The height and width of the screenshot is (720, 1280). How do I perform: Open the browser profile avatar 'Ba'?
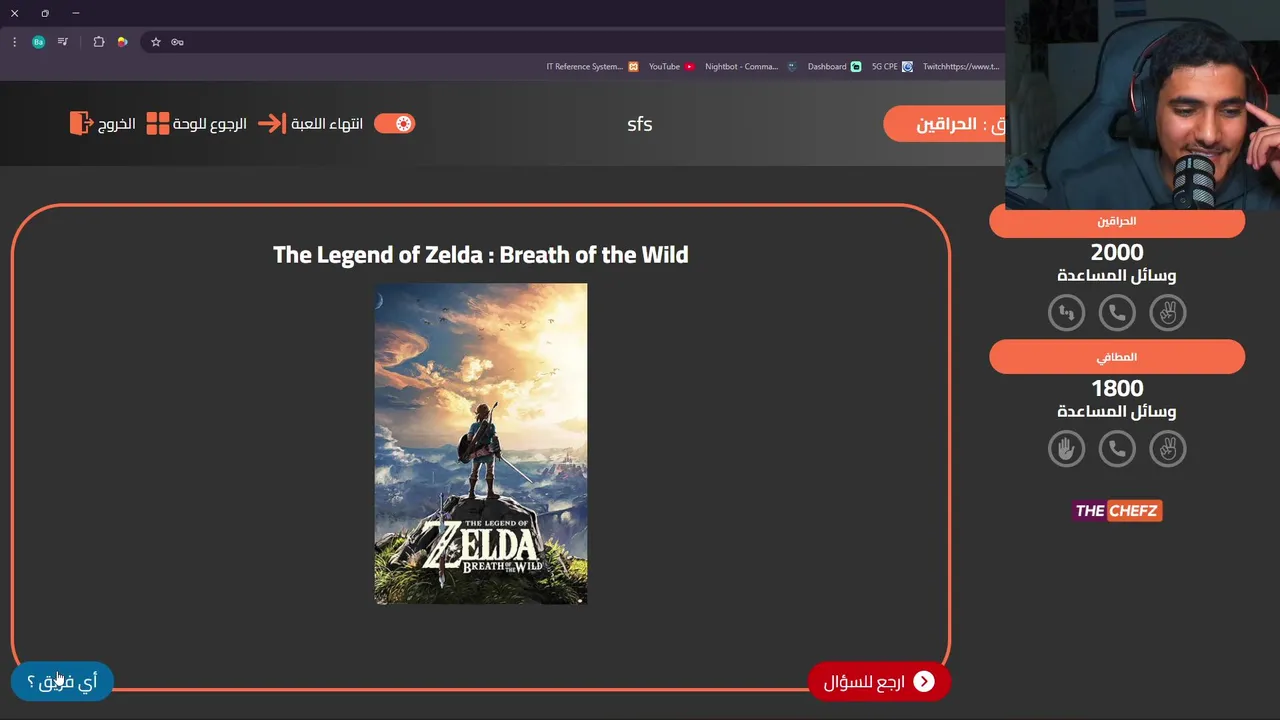pyautogui.click(x=38, y=42)
